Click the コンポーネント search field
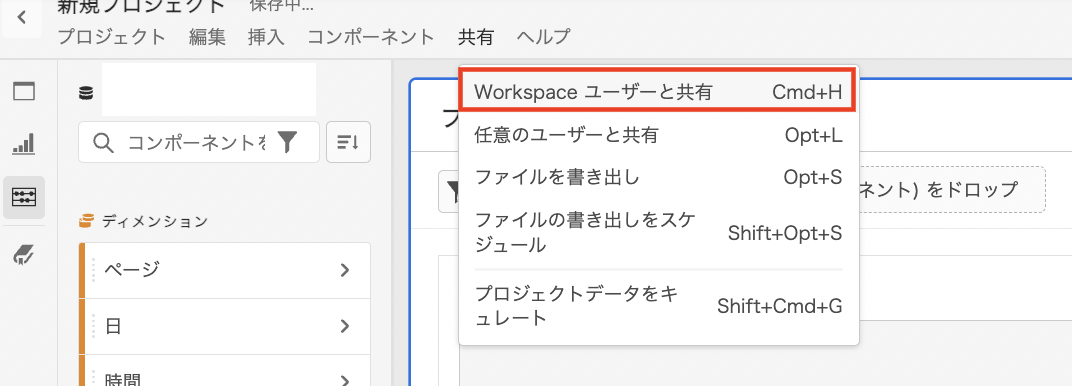Screen dimensions: 1072x386 click(x=199, y=142)
